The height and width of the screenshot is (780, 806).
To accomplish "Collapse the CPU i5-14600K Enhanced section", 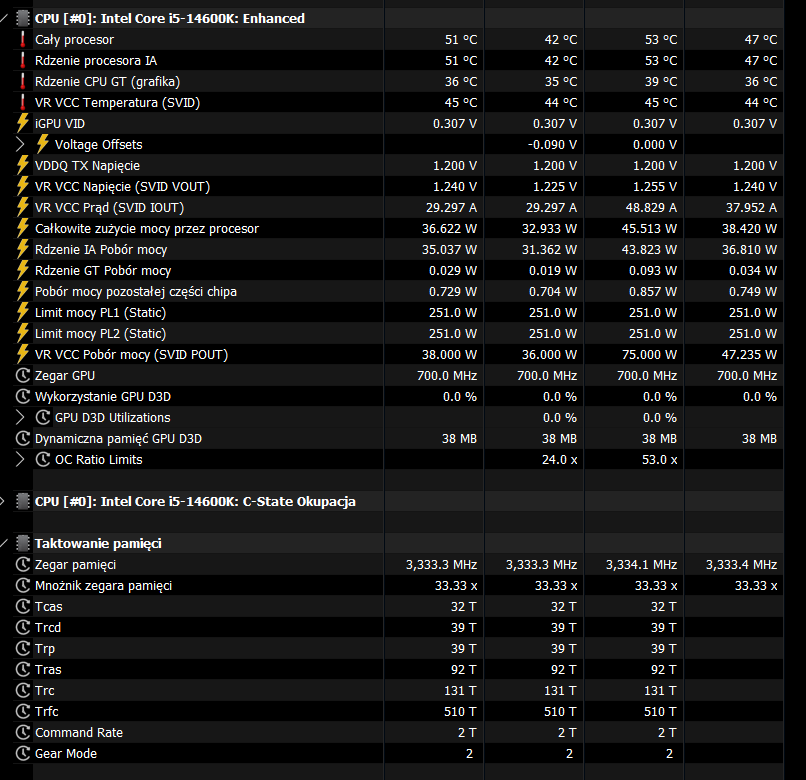I will pyautogui.click(x=4, y=18).
